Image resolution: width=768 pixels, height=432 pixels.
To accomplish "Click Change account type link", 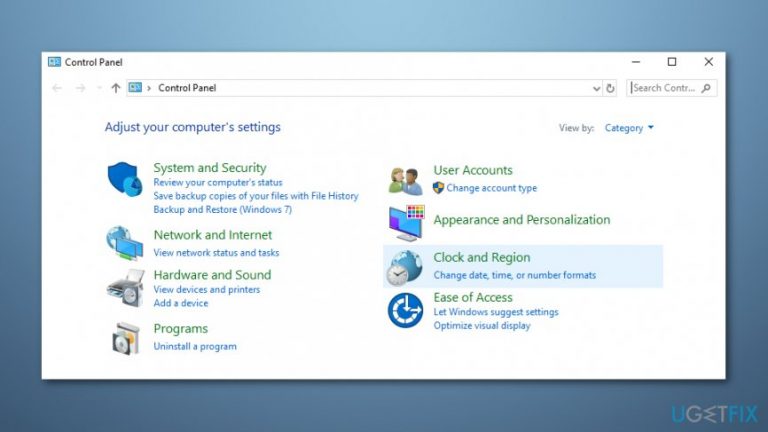I will 492,188.
